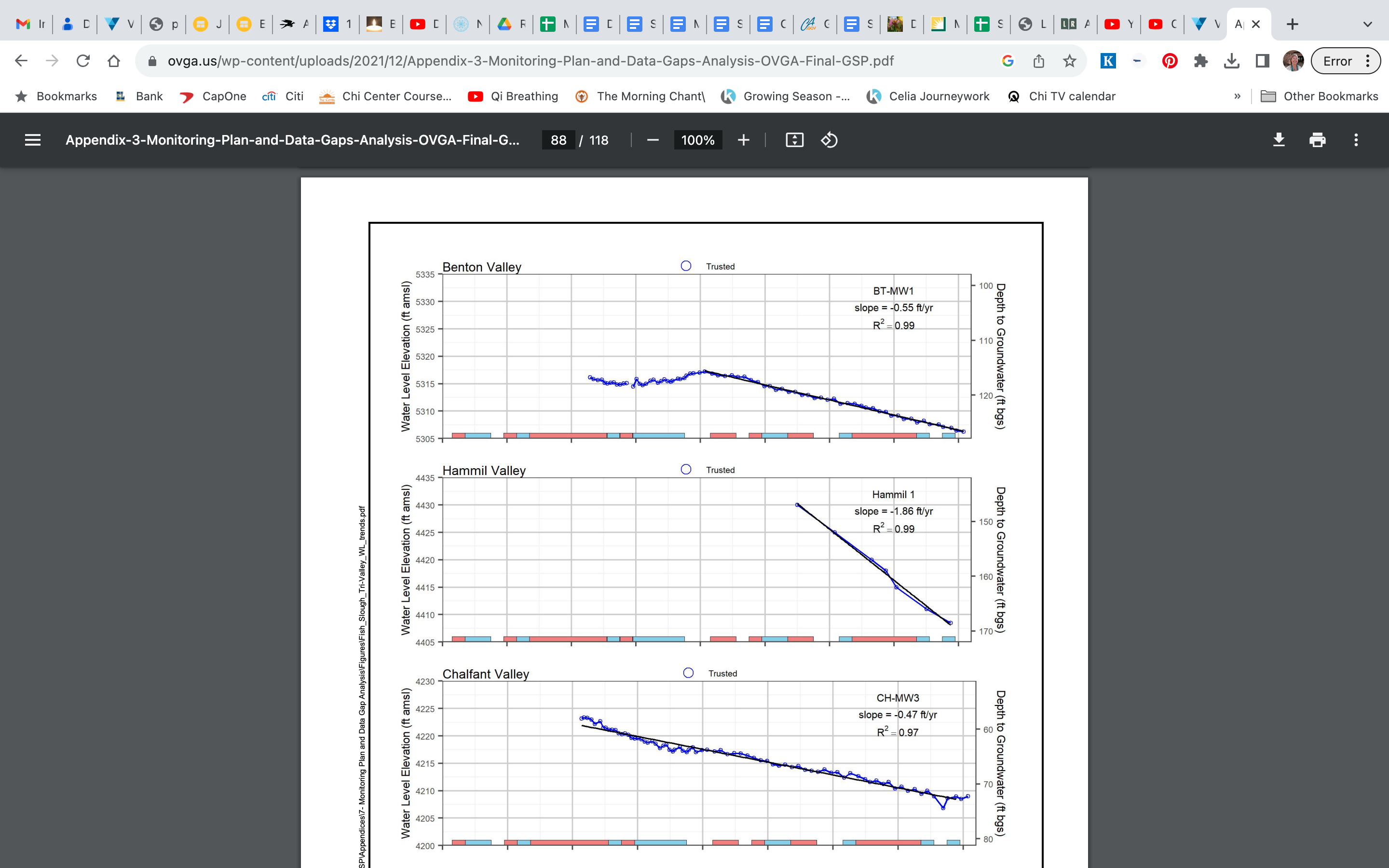Expand the hidden bookmarks chevron
The height and width of the screenshot is (868, 1389).
pos(1237,96)
